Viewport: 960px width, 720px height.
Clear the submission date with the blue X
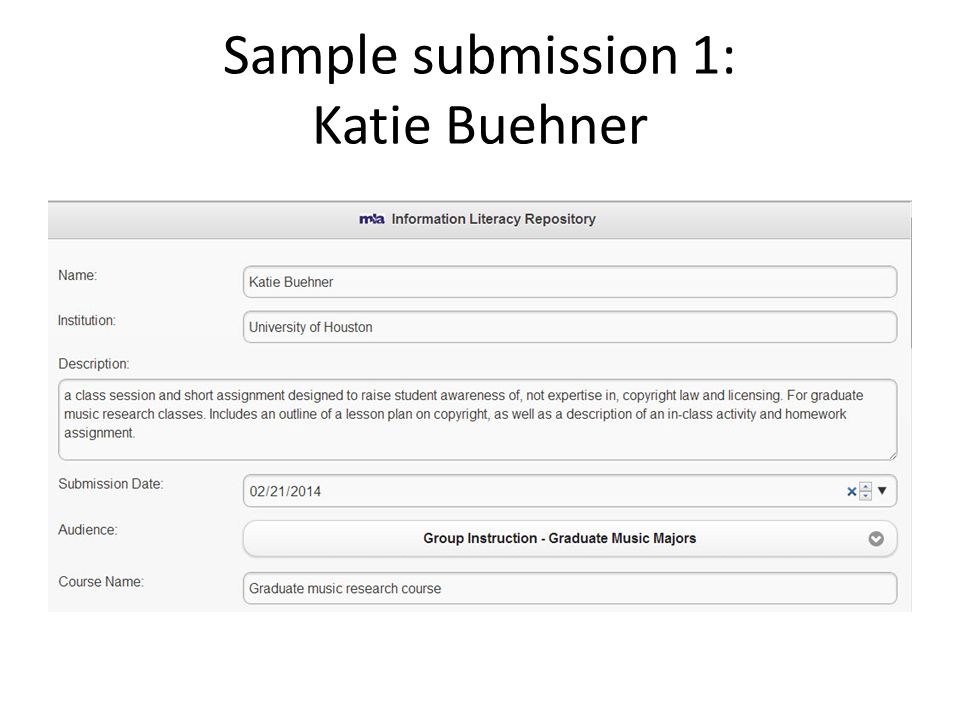pyautogui.click(x=851, y=491)
